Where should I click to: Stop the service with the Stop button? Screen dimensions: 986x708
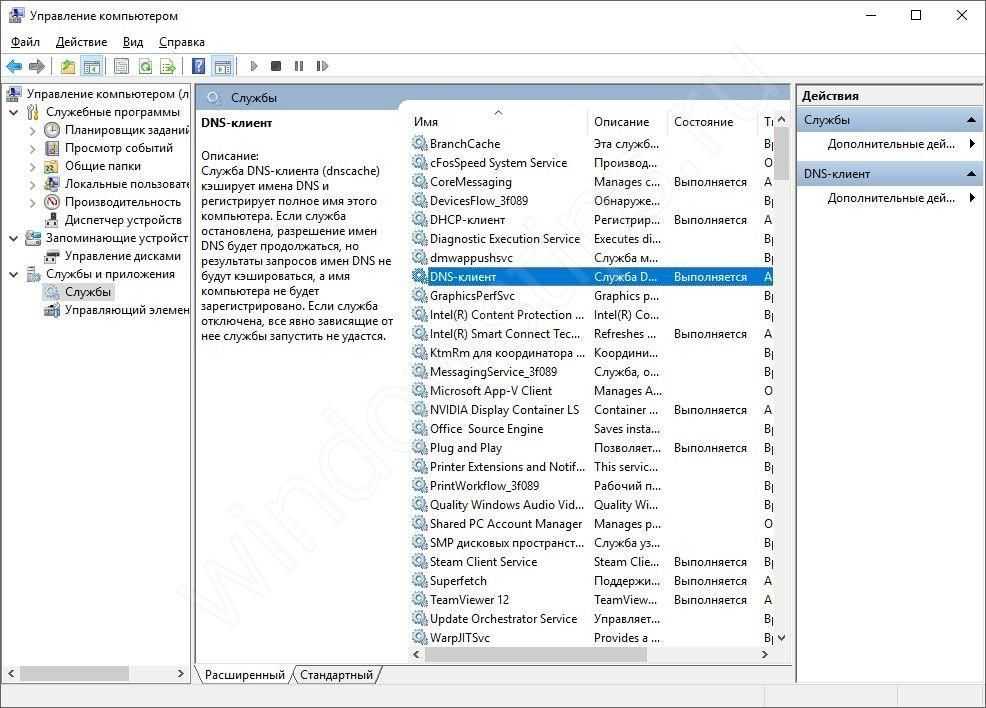(276, 66)
